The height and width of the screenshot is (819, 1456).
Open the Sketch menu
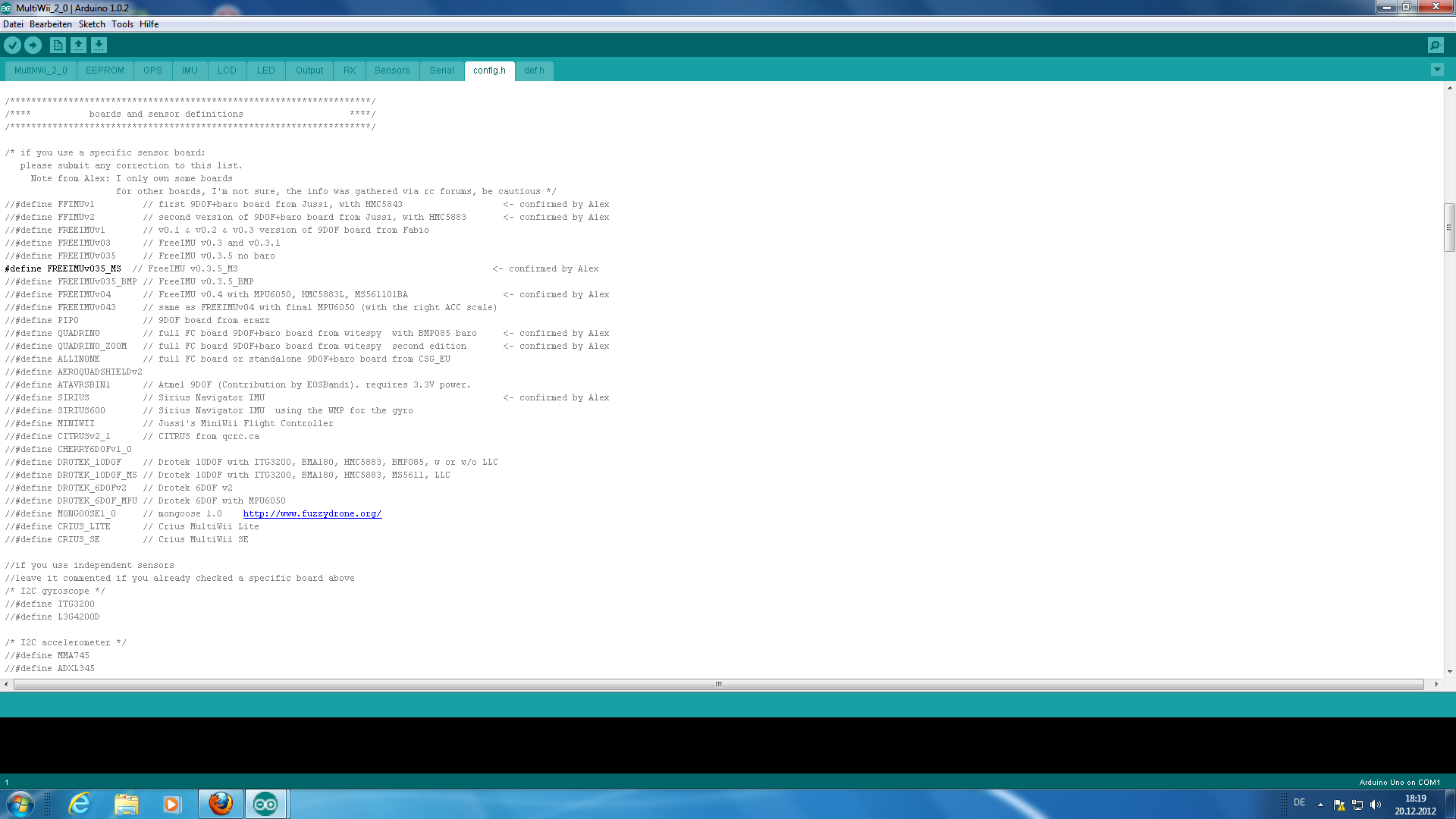click(92, 24)
